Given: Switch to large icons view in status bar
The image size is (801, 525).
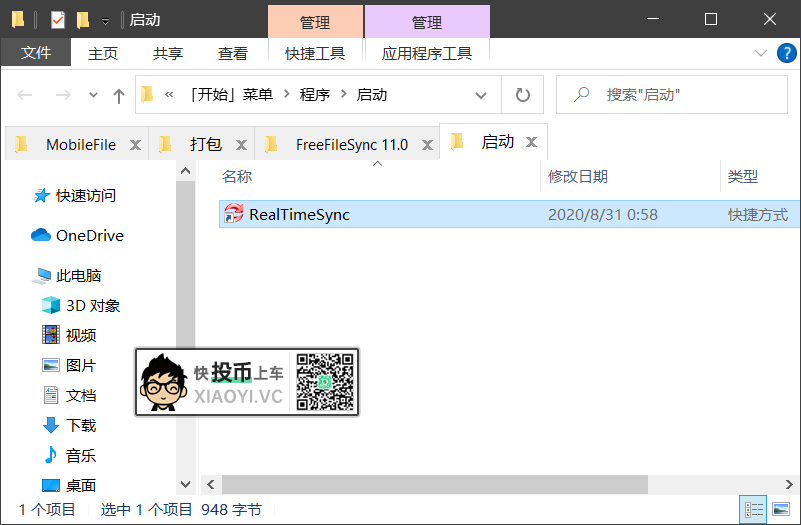Looking at the screenshot, I should [781, 509].
